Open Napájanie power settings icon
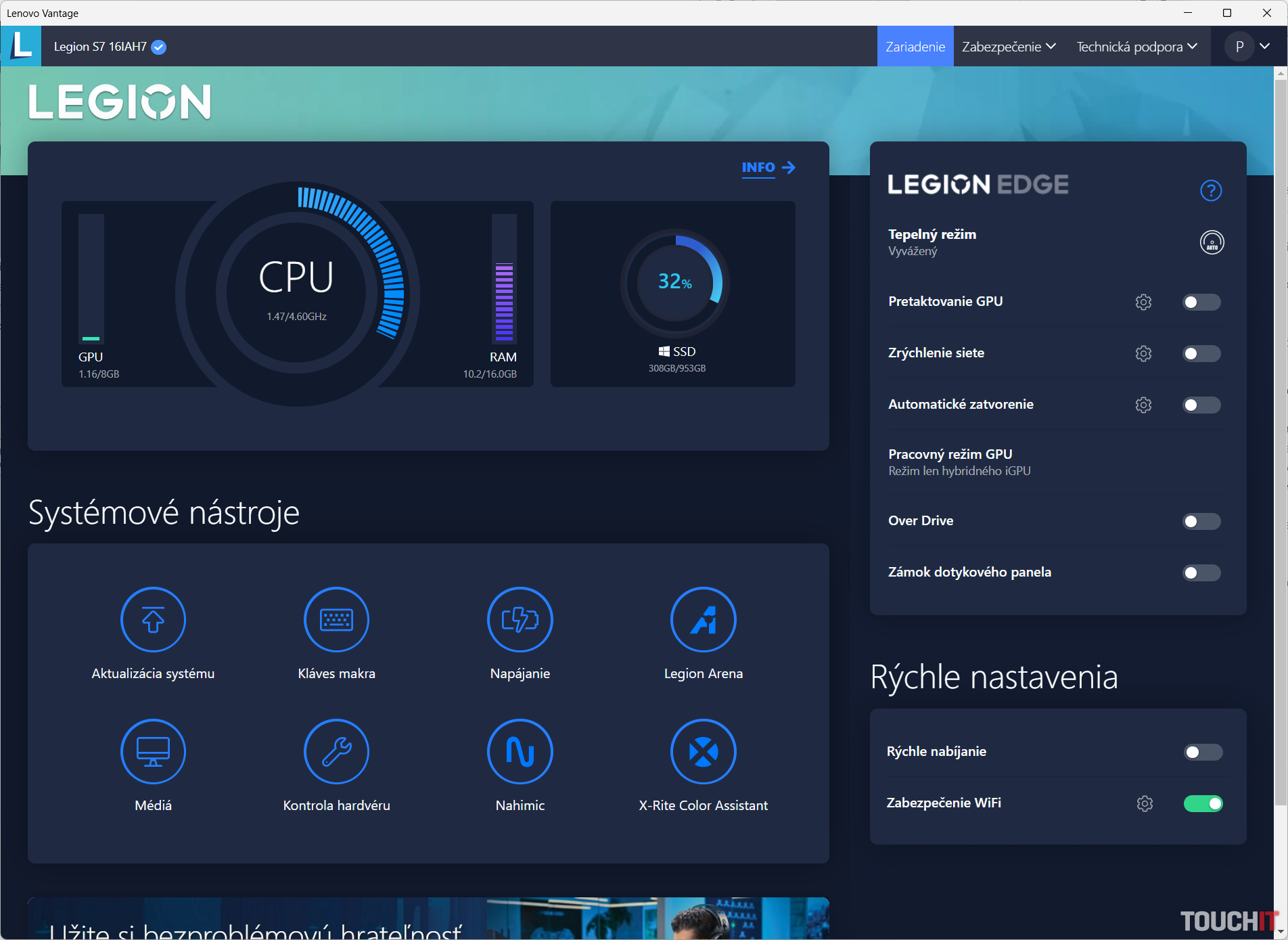Image resolution: width=1288 pixels, height=940 pixels. [x=520, y=619]
